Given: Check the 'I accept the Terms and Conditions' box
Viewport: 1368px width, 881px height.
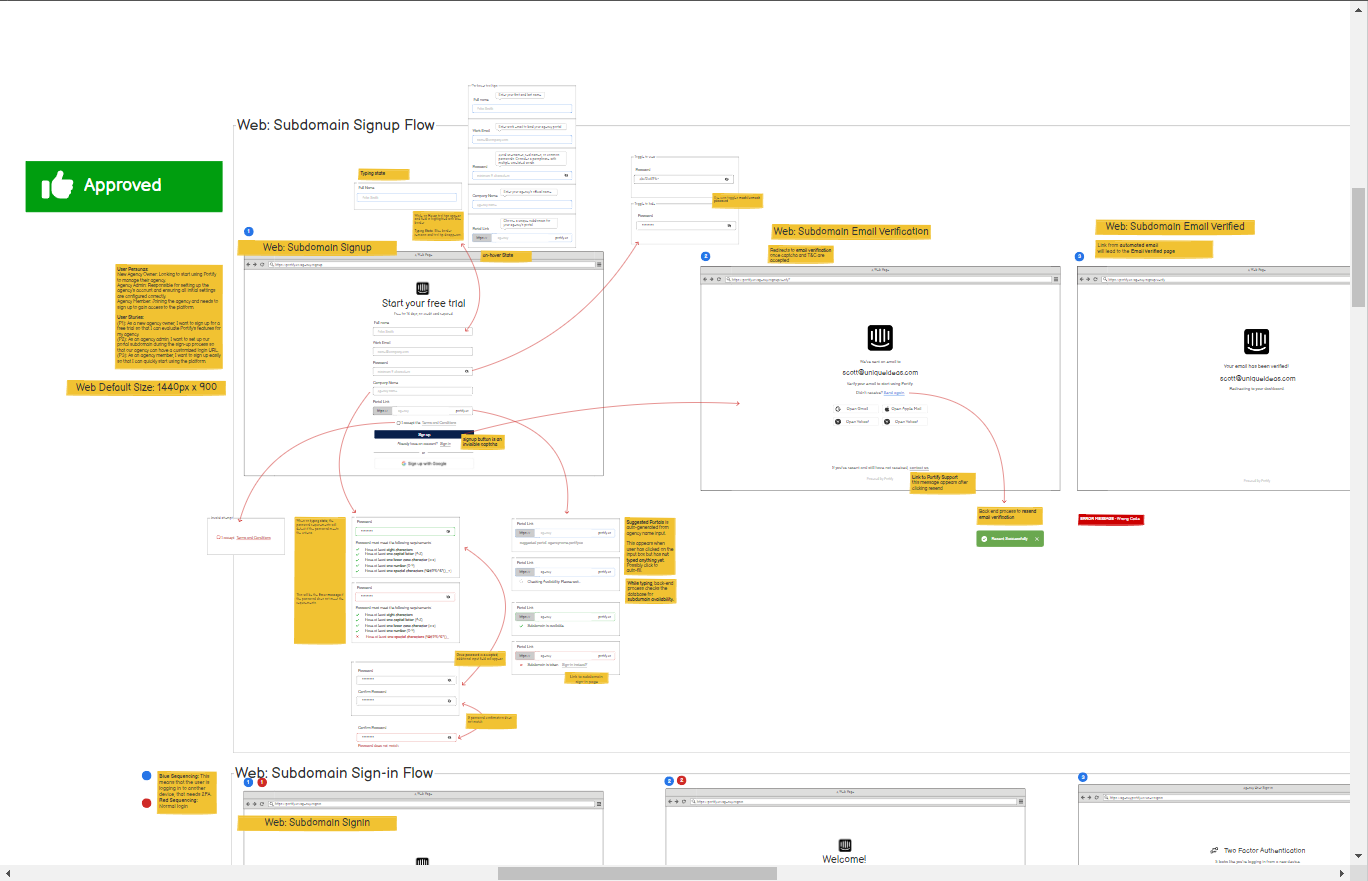Looking at the screenshot, I should pyautogui.click(x=398, y=423).
